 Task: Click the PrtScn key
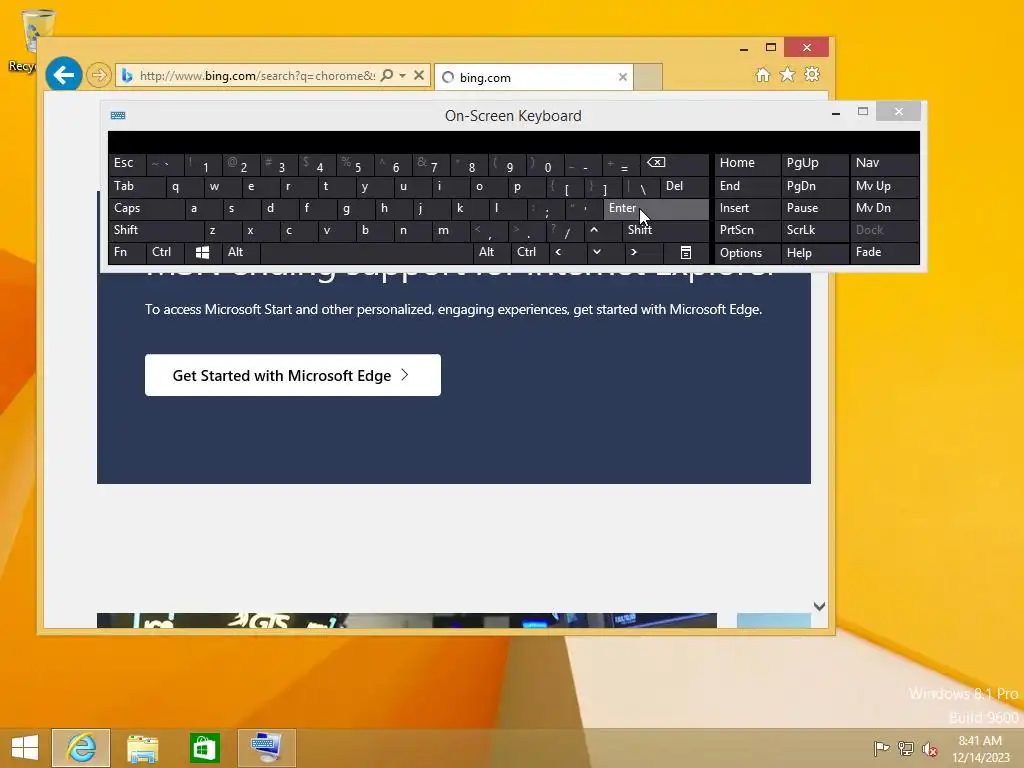point(747,230)
